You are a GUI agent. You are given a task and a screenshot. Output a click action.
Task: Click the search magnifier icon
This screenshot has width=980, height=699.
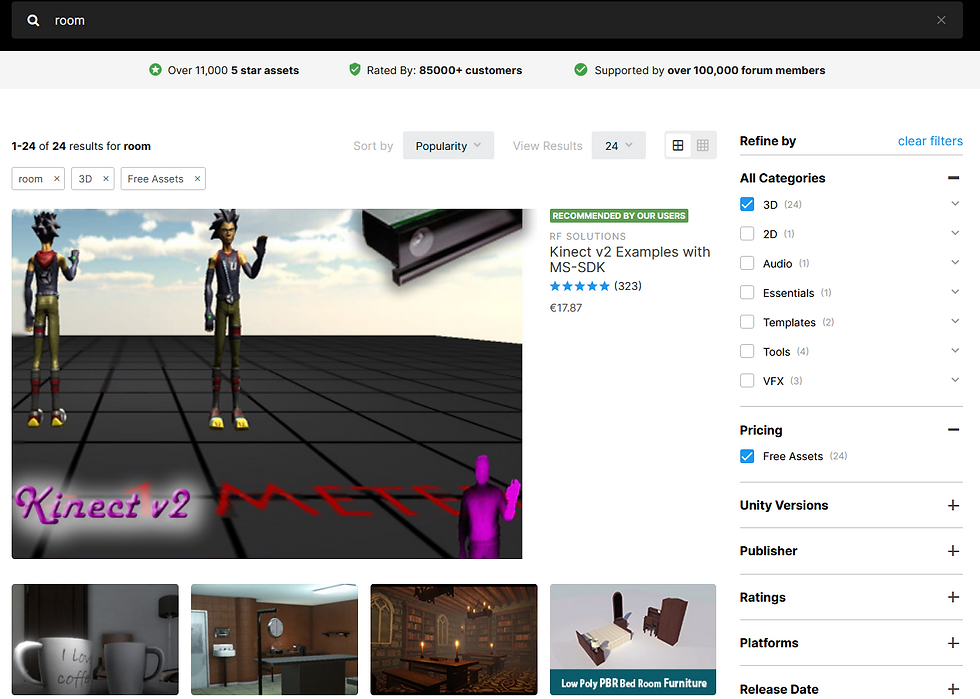(x=33, y=21)
